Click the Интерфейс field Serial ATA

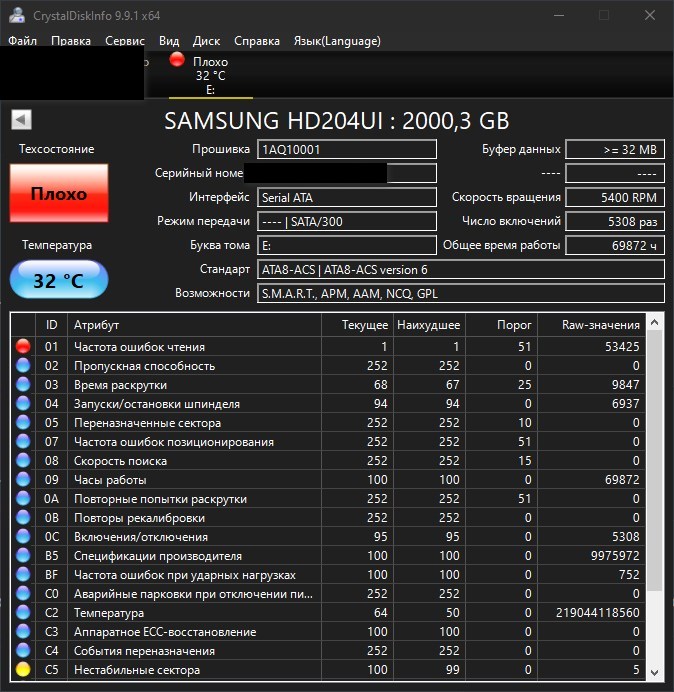[x=347, y=197]
